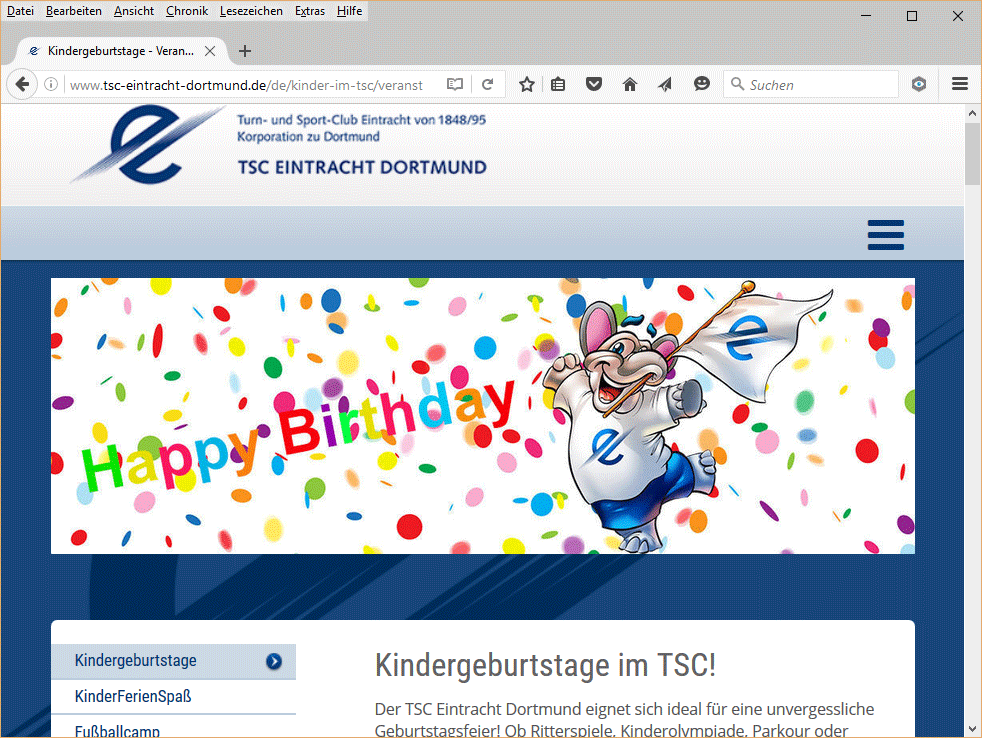The height and width of the screenshot is (738, 982).
Task: Click the paper plane share icon
Action: (665, 84)
